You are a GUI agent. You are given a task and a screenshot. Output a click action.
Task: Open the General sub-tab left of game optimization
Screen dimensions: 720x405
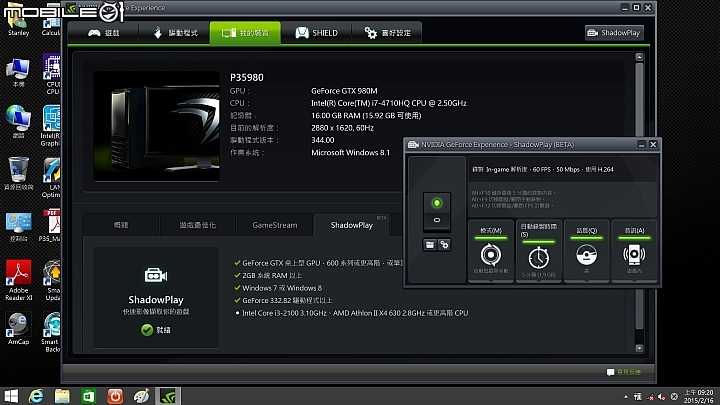(121, 225)
